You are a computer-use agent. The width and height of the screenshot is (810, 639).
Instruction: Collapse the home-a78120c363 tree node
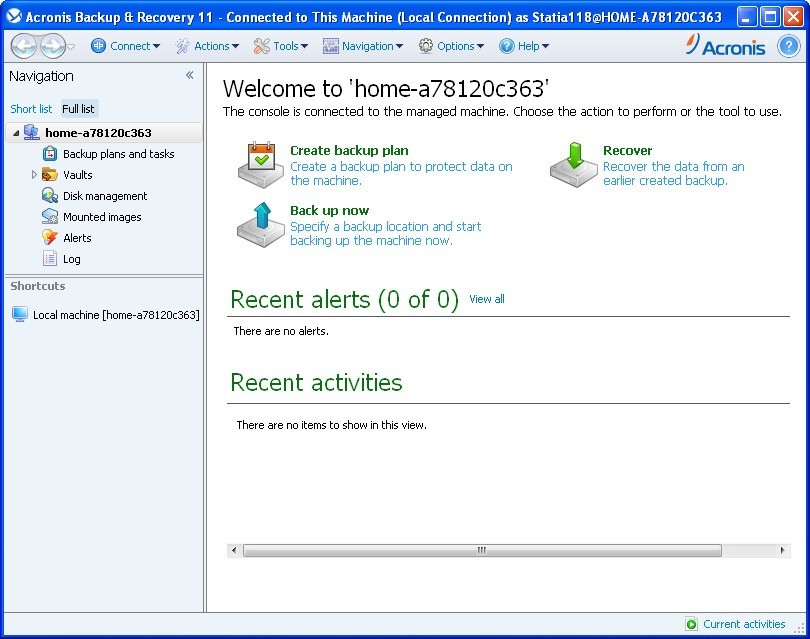18,132
